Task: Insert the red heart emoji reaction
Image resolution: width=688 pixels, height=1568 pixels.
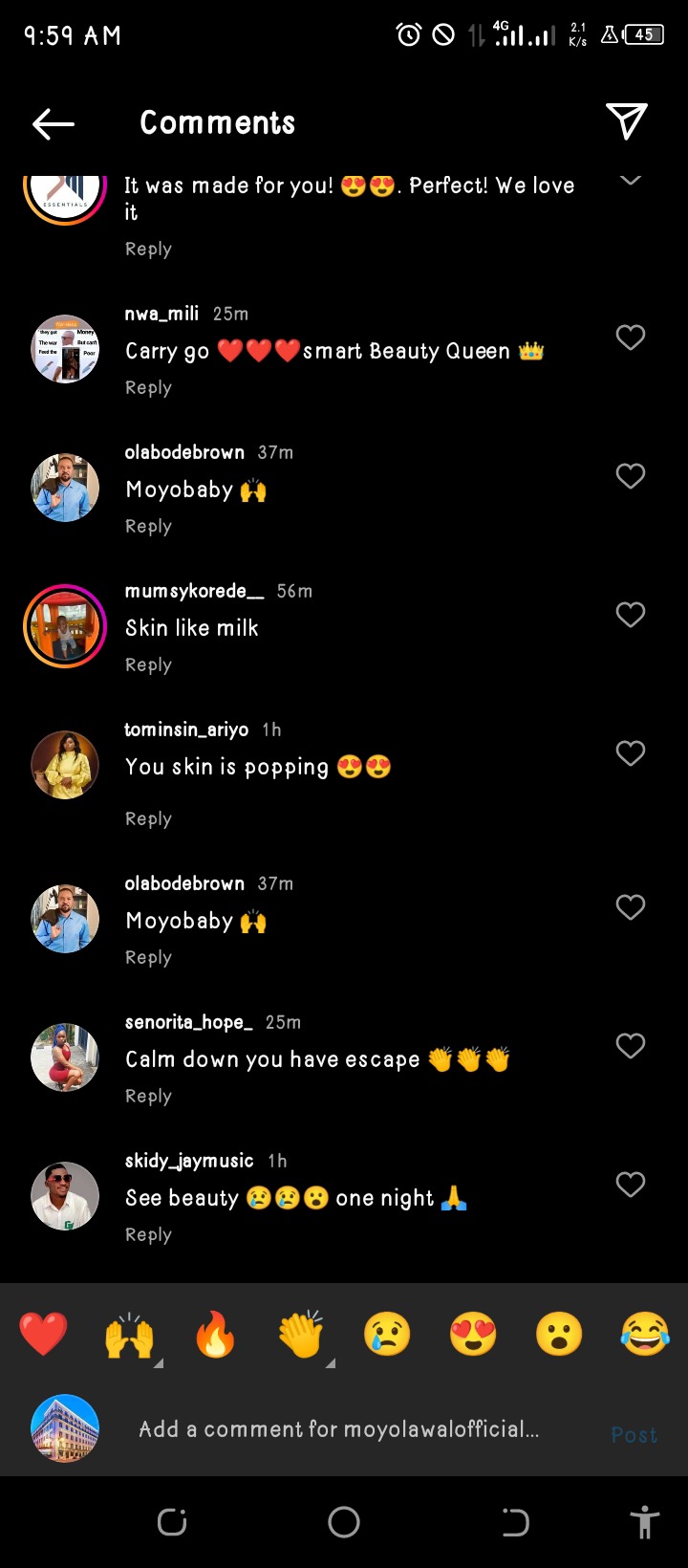Action: 43,1334
